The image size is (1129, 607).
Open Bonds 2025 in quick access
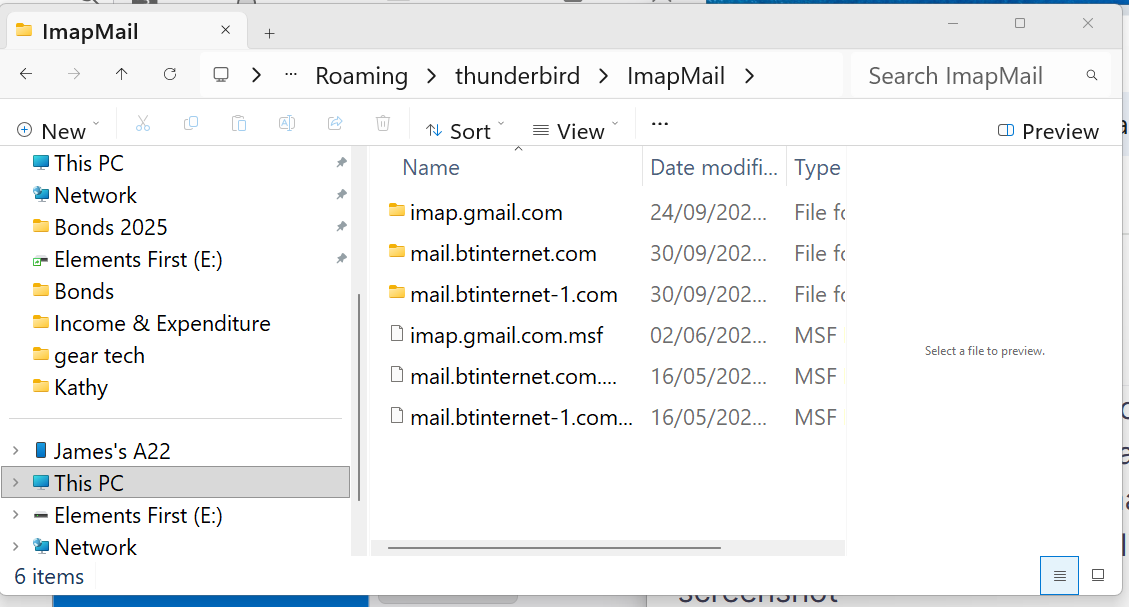coord(99,227)
